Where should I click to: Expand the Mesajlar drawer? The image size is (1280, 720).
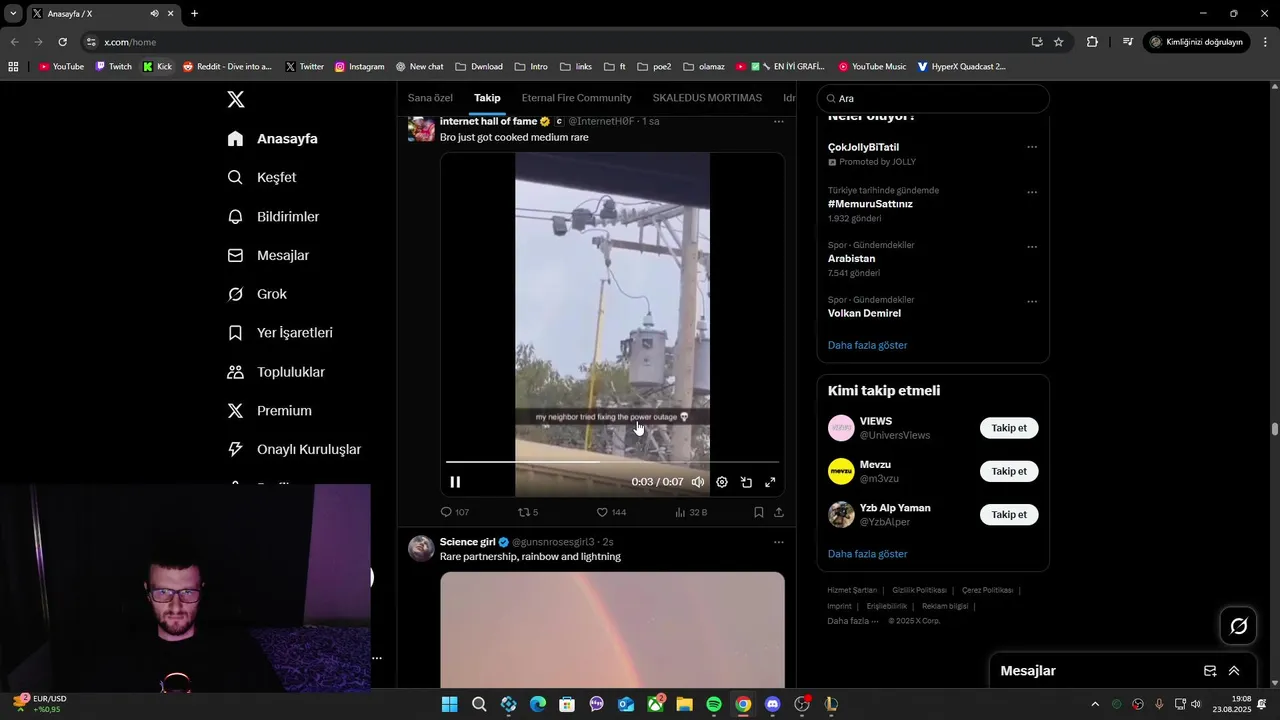1234,671
